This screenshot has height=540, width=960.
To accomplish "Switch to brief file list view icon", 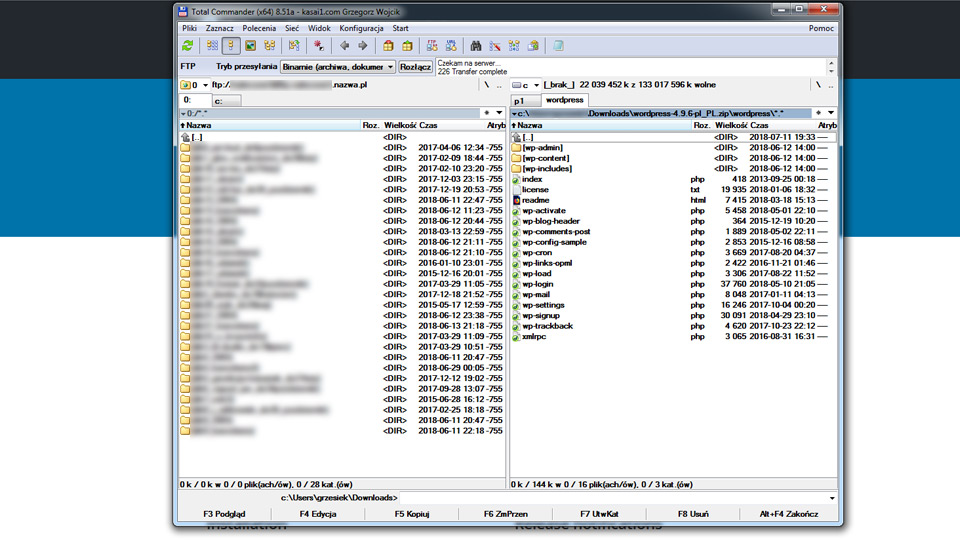I will click(212, 46).
